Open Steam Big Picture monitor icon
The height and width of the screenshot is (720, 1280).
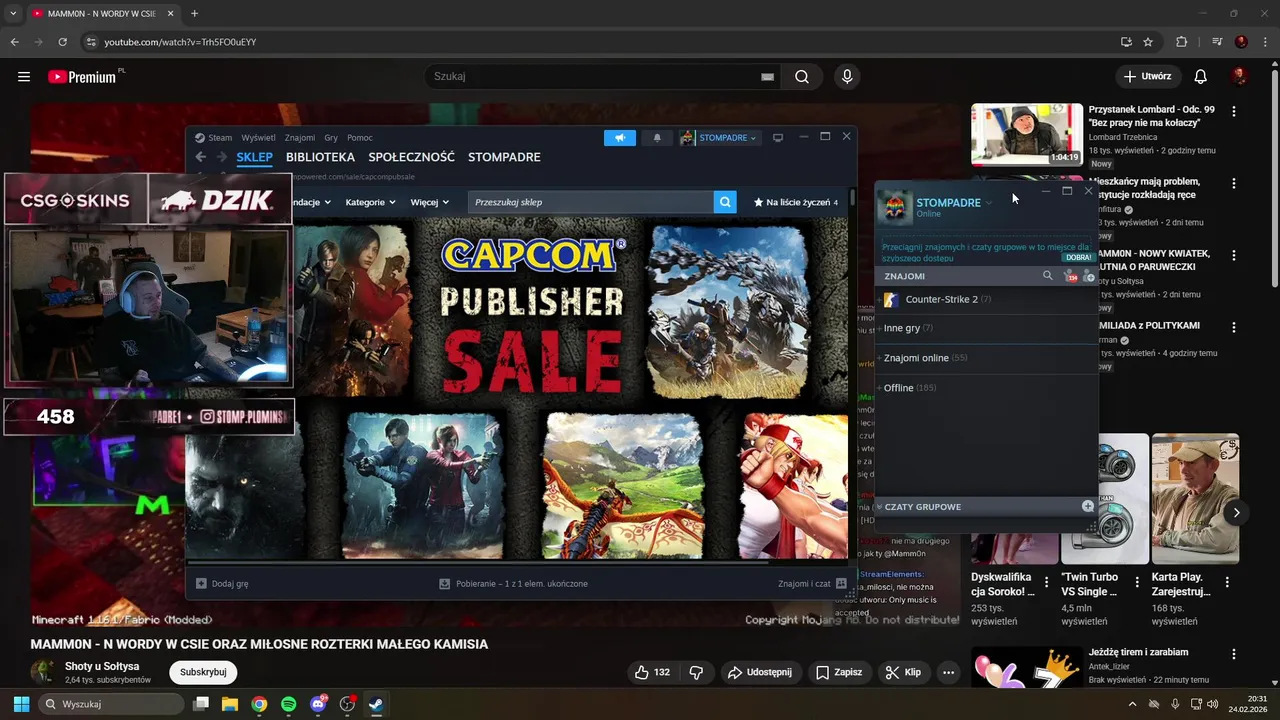tap(778, 137)
